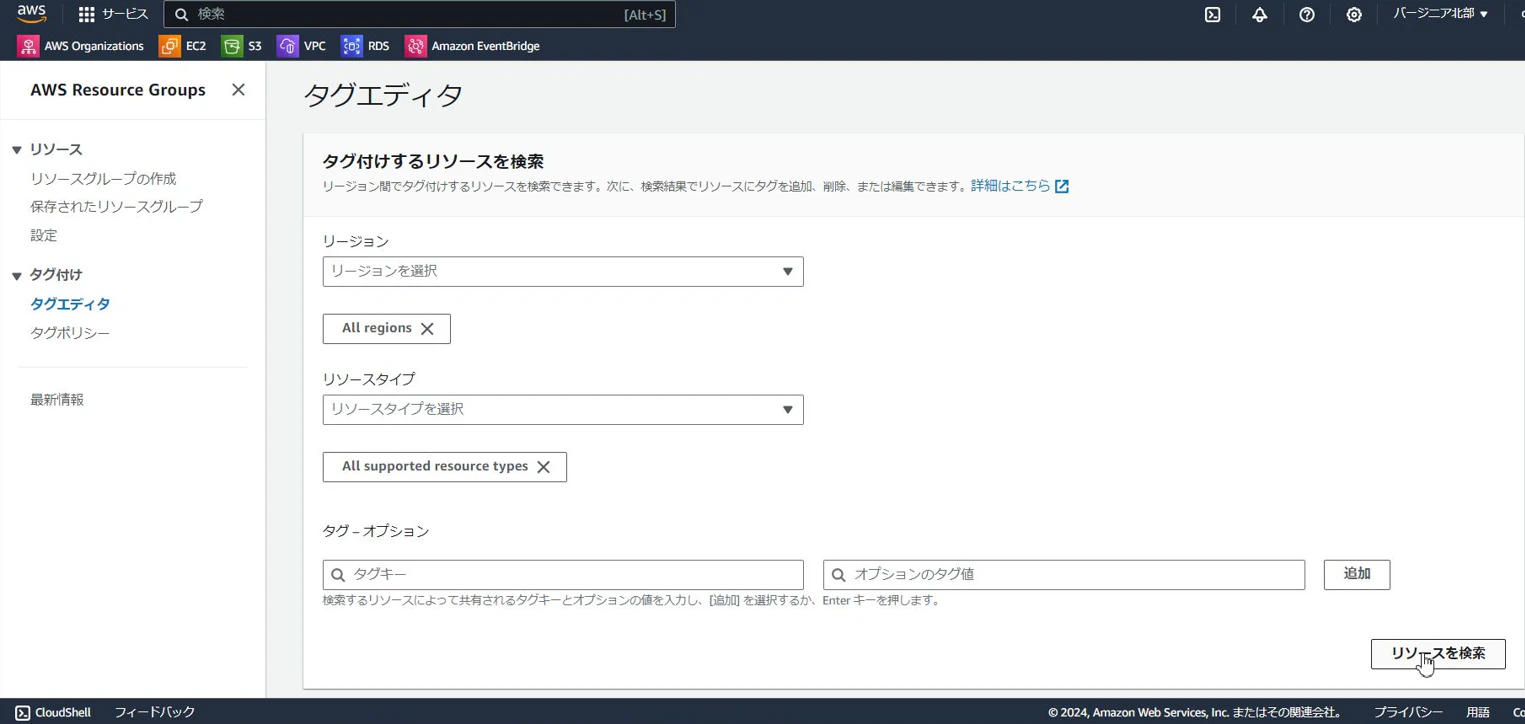Open 用語 link in footer
Screen dimensions: 1525x724
[1478, 712]
